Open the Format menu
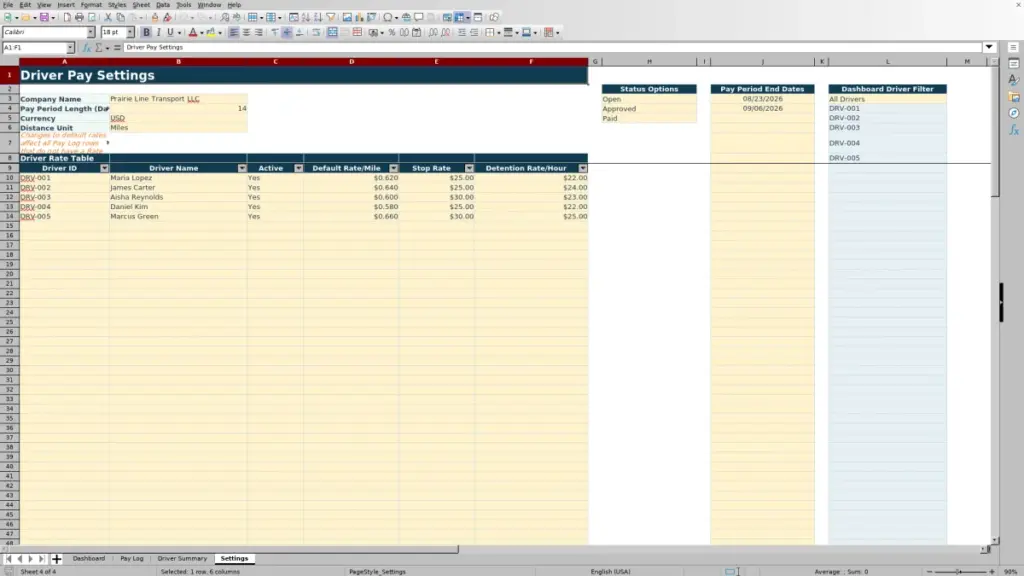 91,5
